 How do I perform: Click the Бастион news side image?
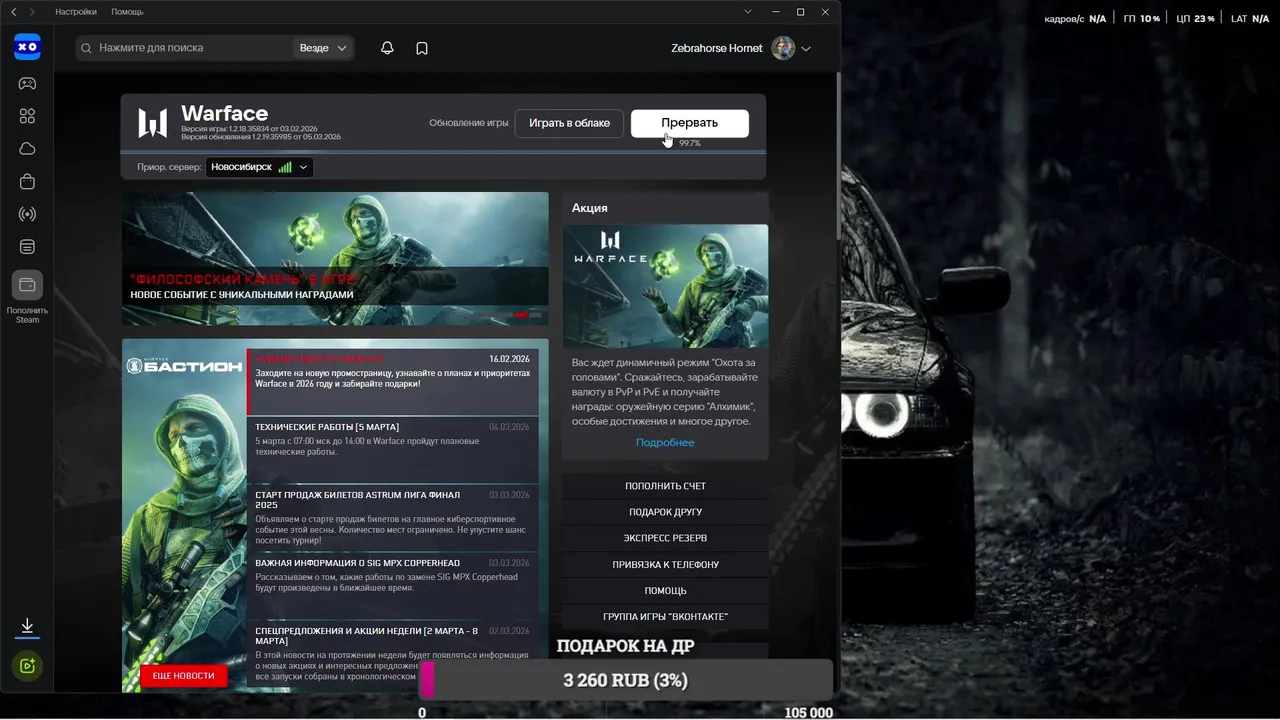click(184, 515)
